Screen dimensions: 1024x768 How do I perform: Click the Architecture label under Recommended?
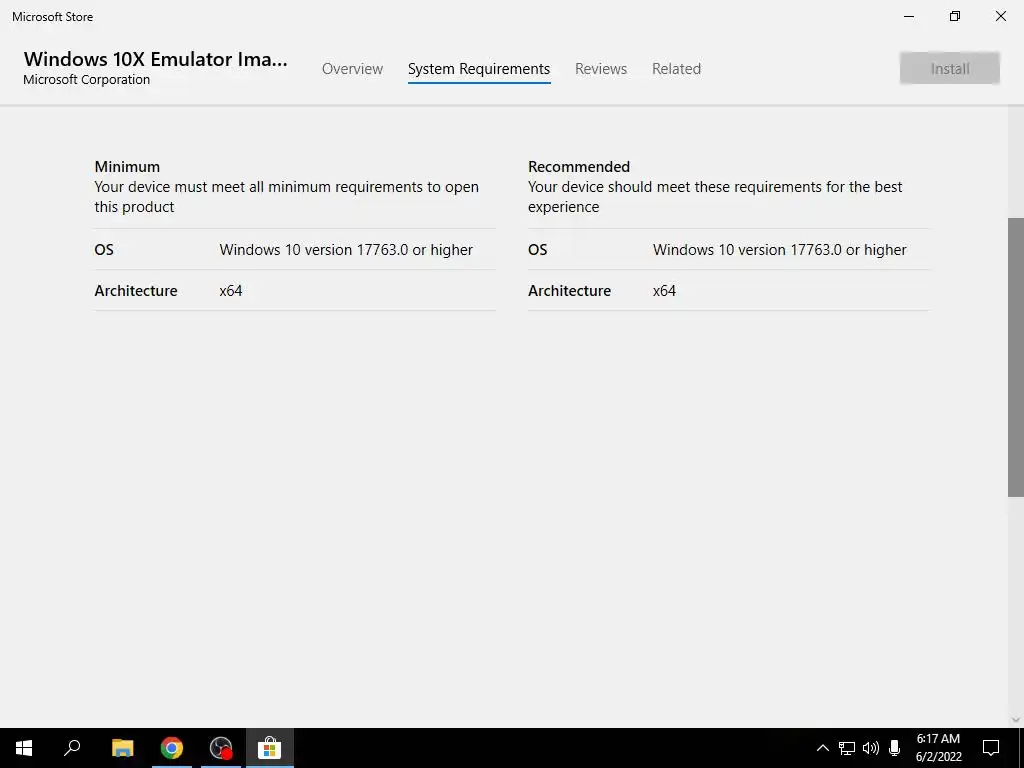569,291
